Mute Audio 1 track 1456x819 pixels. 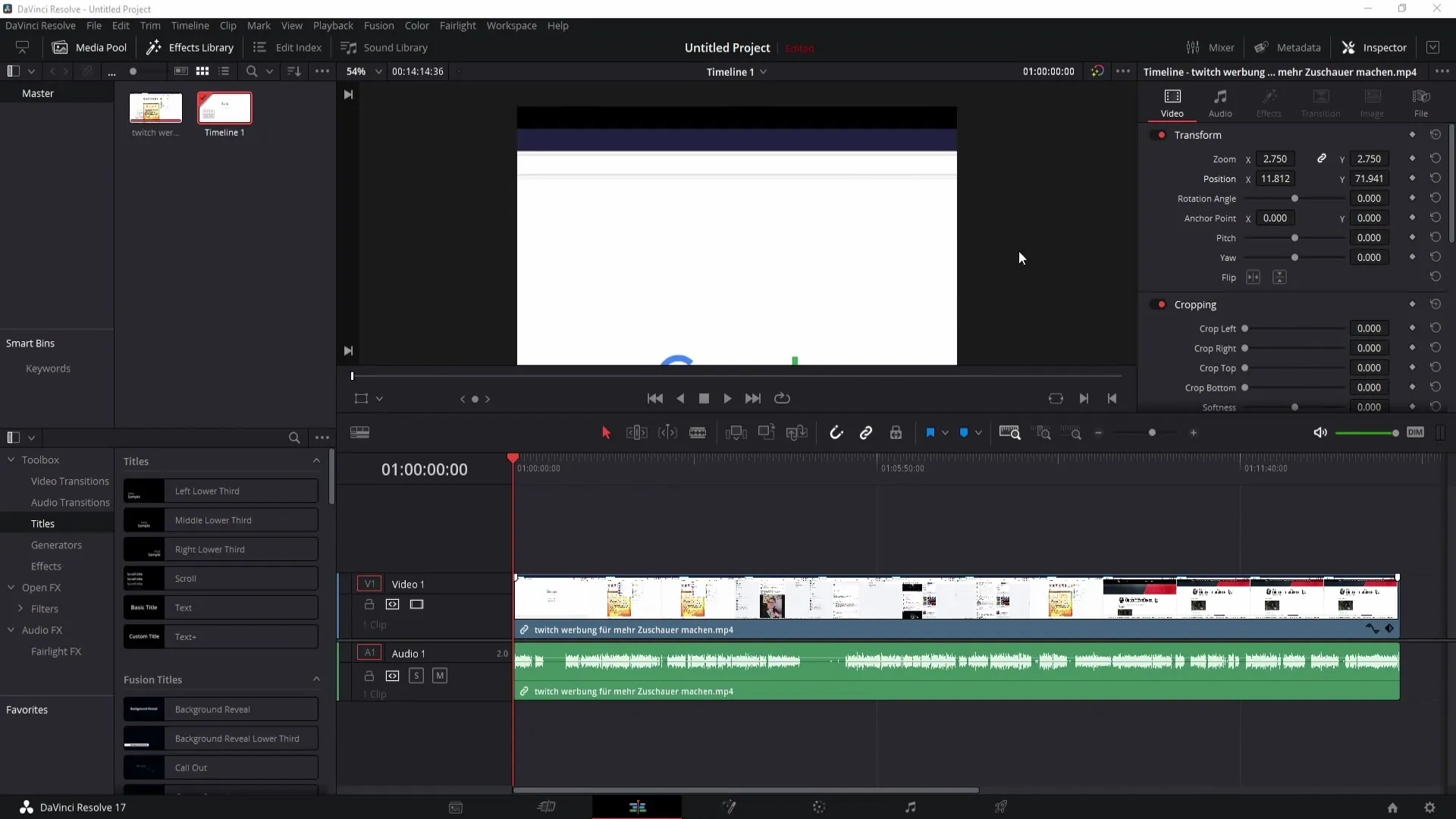[x=439, y=676]
